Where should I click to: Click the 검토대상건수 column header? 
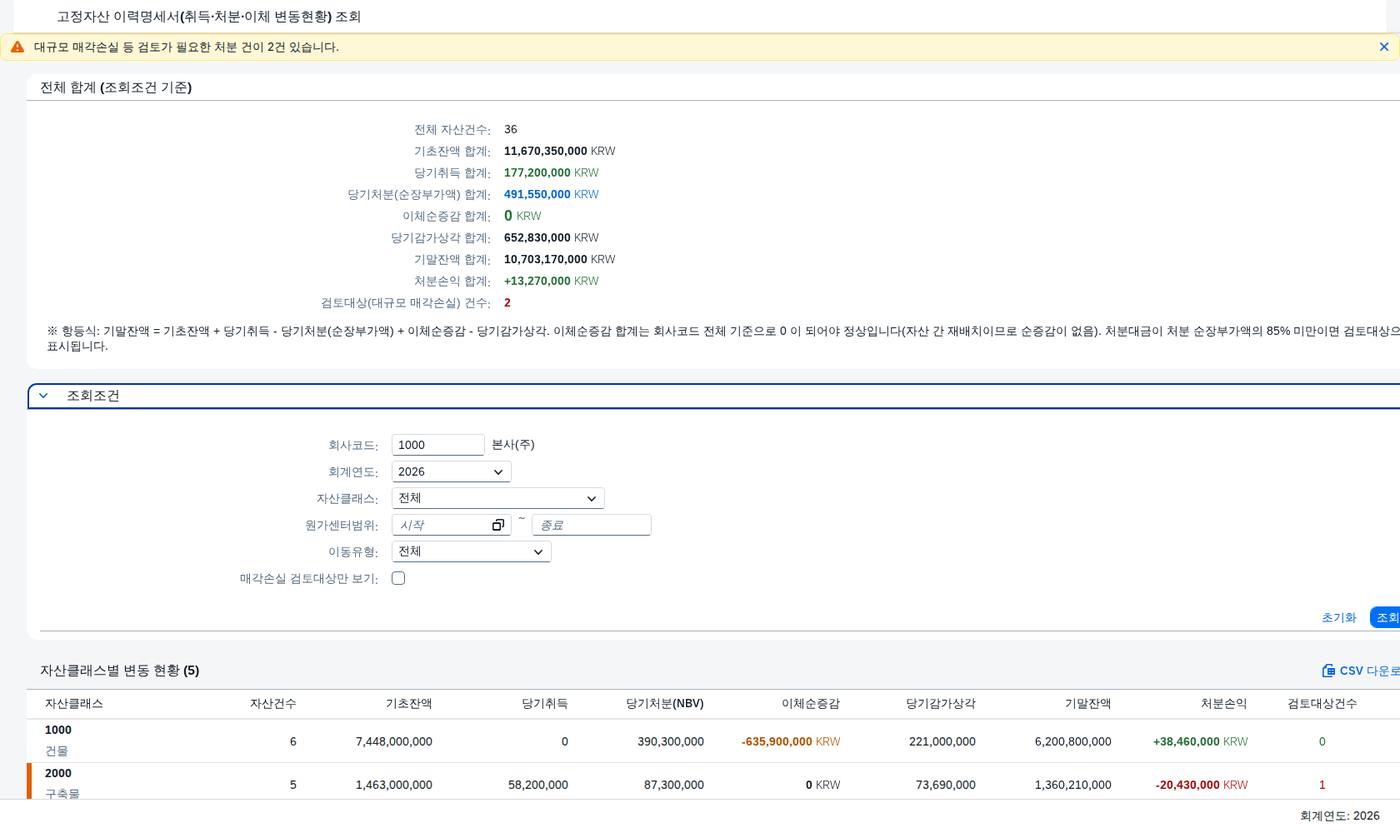pyautogui.click(x=1322, y=704)
